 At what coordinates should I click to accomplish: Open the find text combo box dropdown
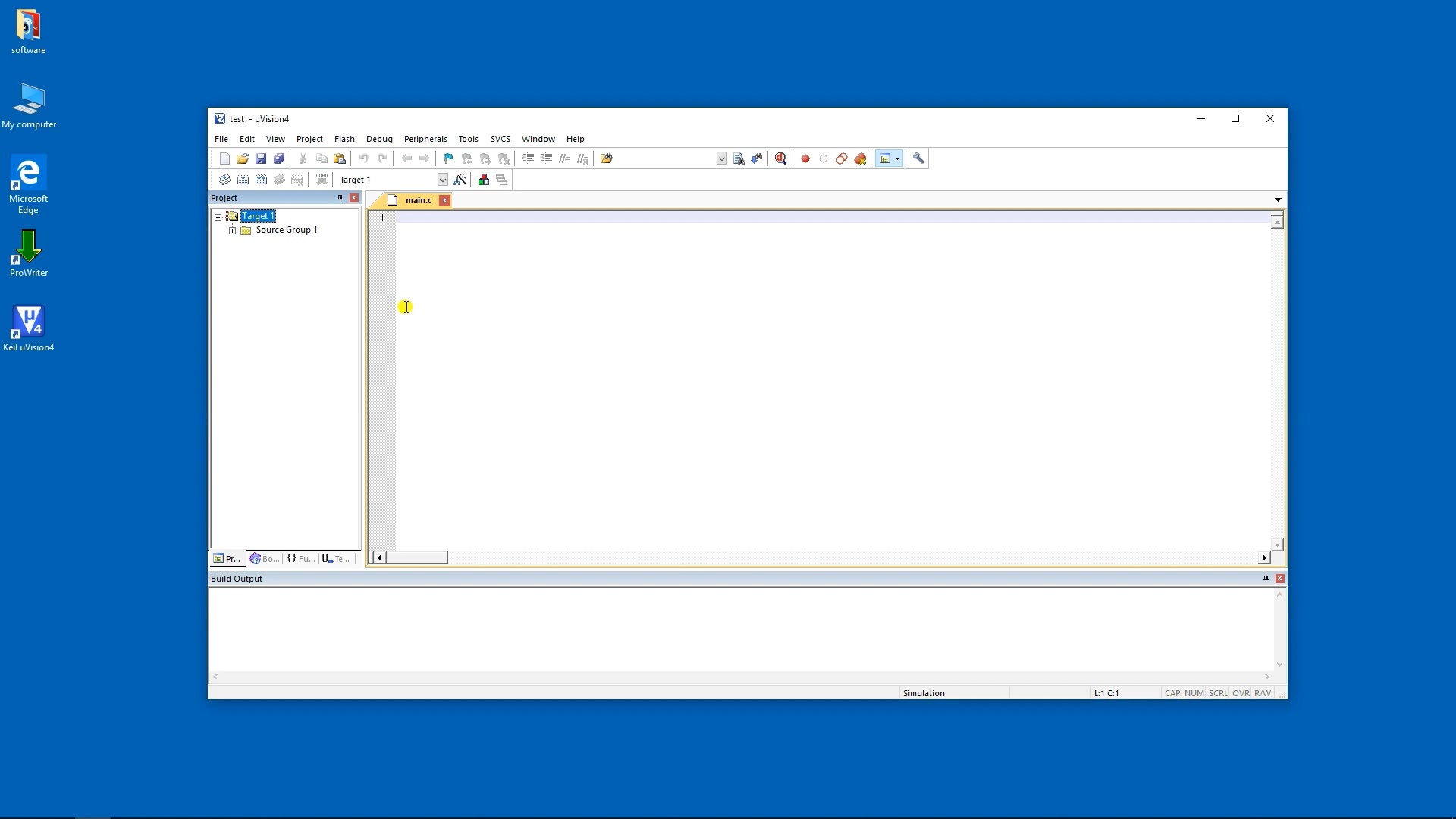point(722,158)
